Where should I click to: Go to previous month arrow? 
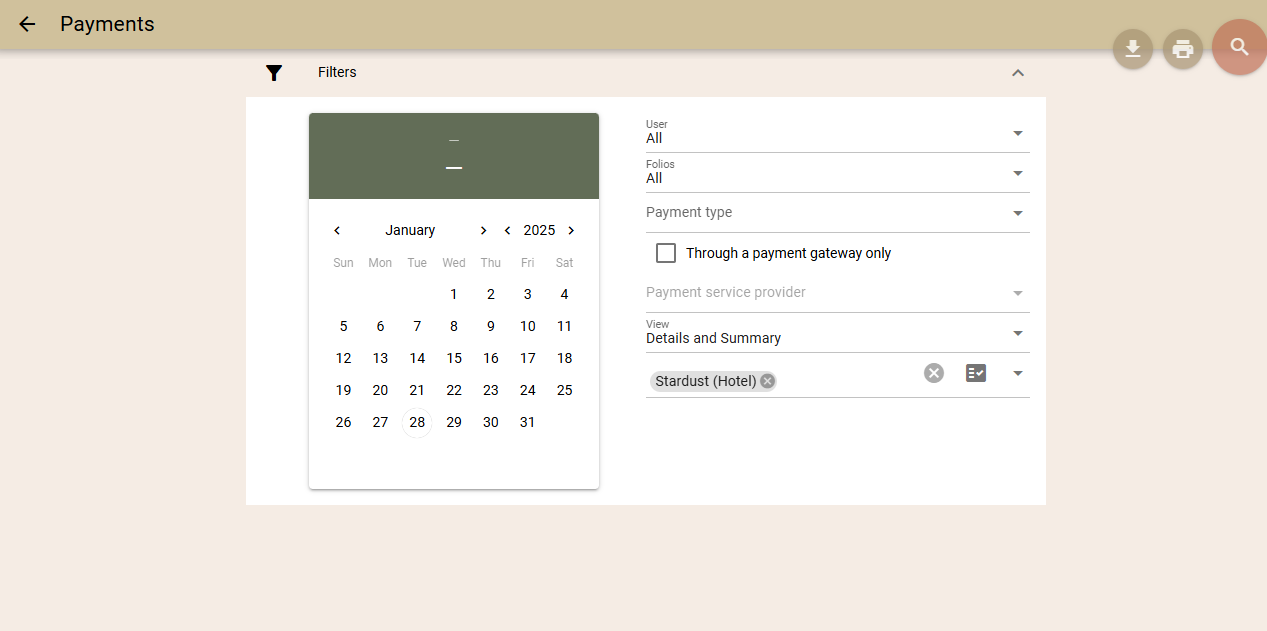(x=337, y=230)
